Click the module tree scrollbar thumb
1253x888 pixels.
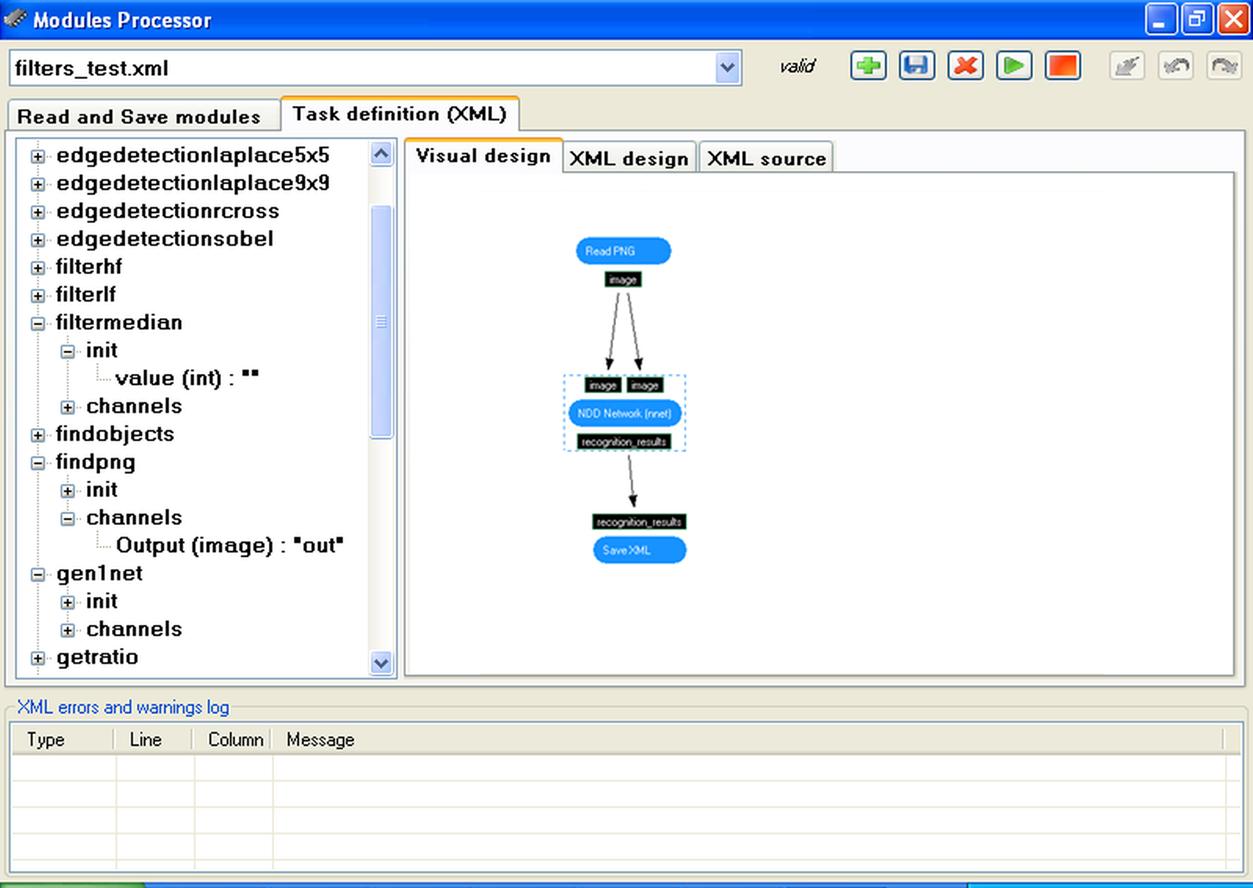pos(381,321)
